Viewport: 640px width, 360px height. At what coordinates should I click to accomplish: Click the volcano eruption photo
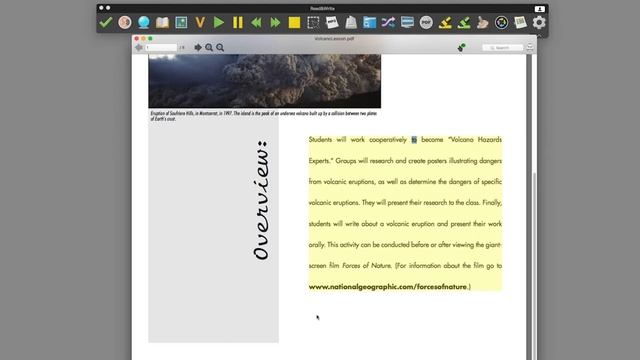[x=264, y=81]
